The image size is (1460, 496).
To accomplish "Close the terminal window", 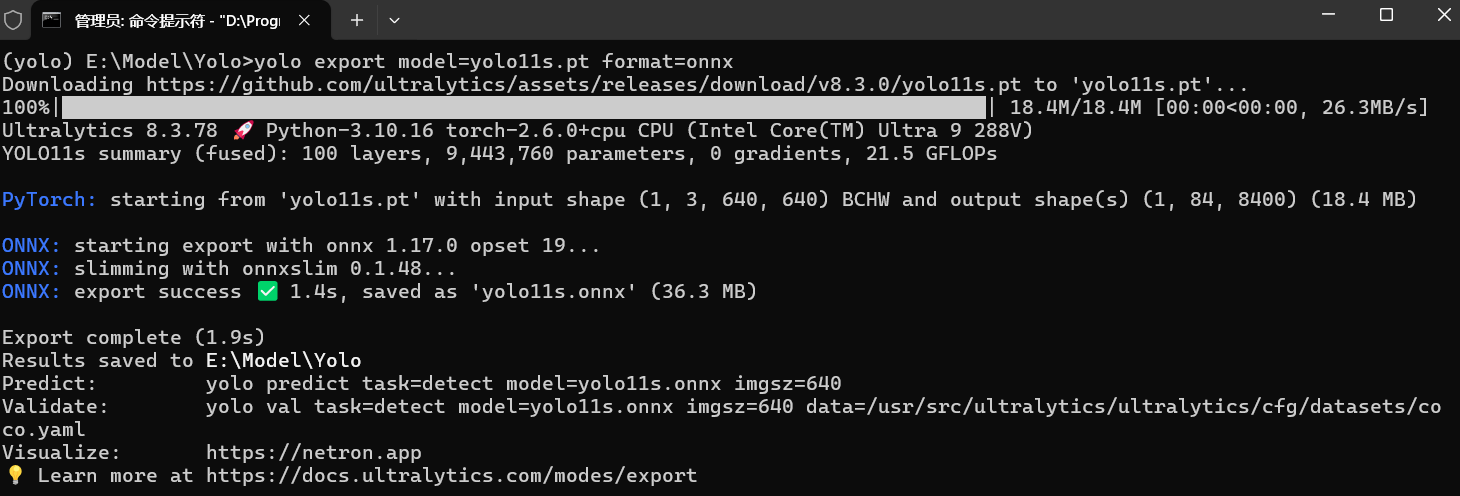I will coord(1440,15).
